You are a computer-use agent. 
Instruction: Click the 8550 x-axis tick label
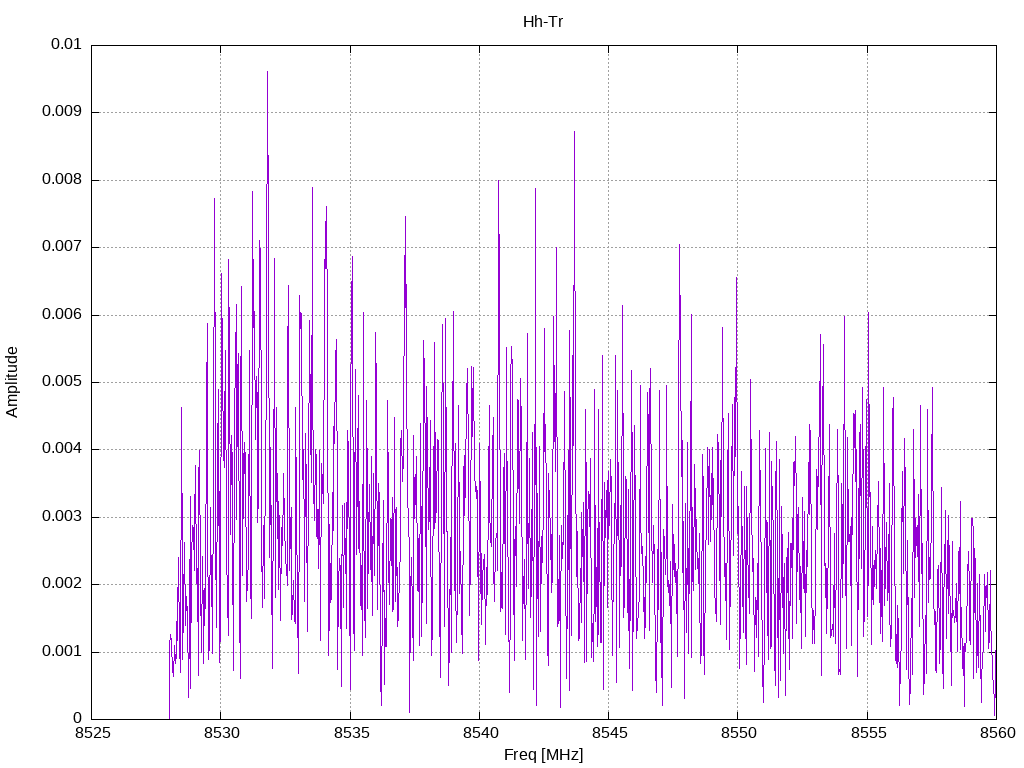click(739, 733)
